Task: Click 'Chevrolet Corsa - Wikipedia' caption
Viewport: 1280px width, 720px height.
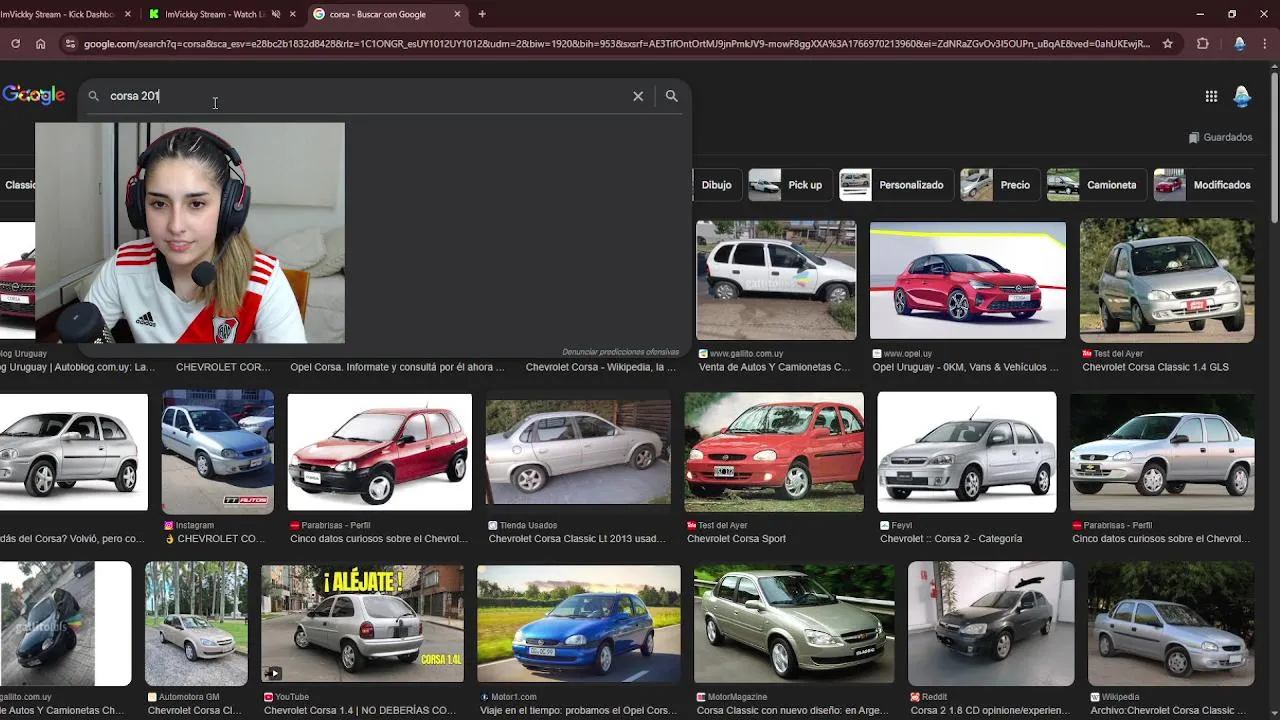Action: (601, 367)
